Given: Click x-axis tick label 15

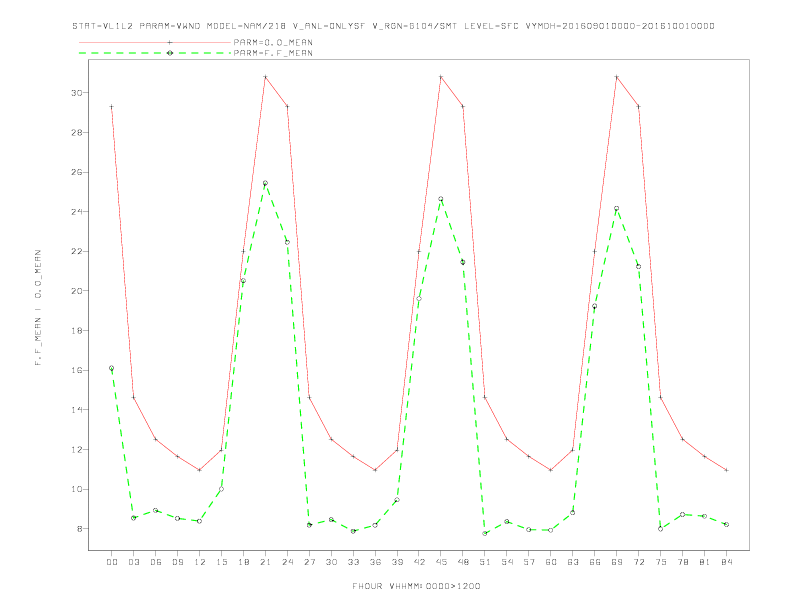Looking at the screenshot, I should [221, 562].
